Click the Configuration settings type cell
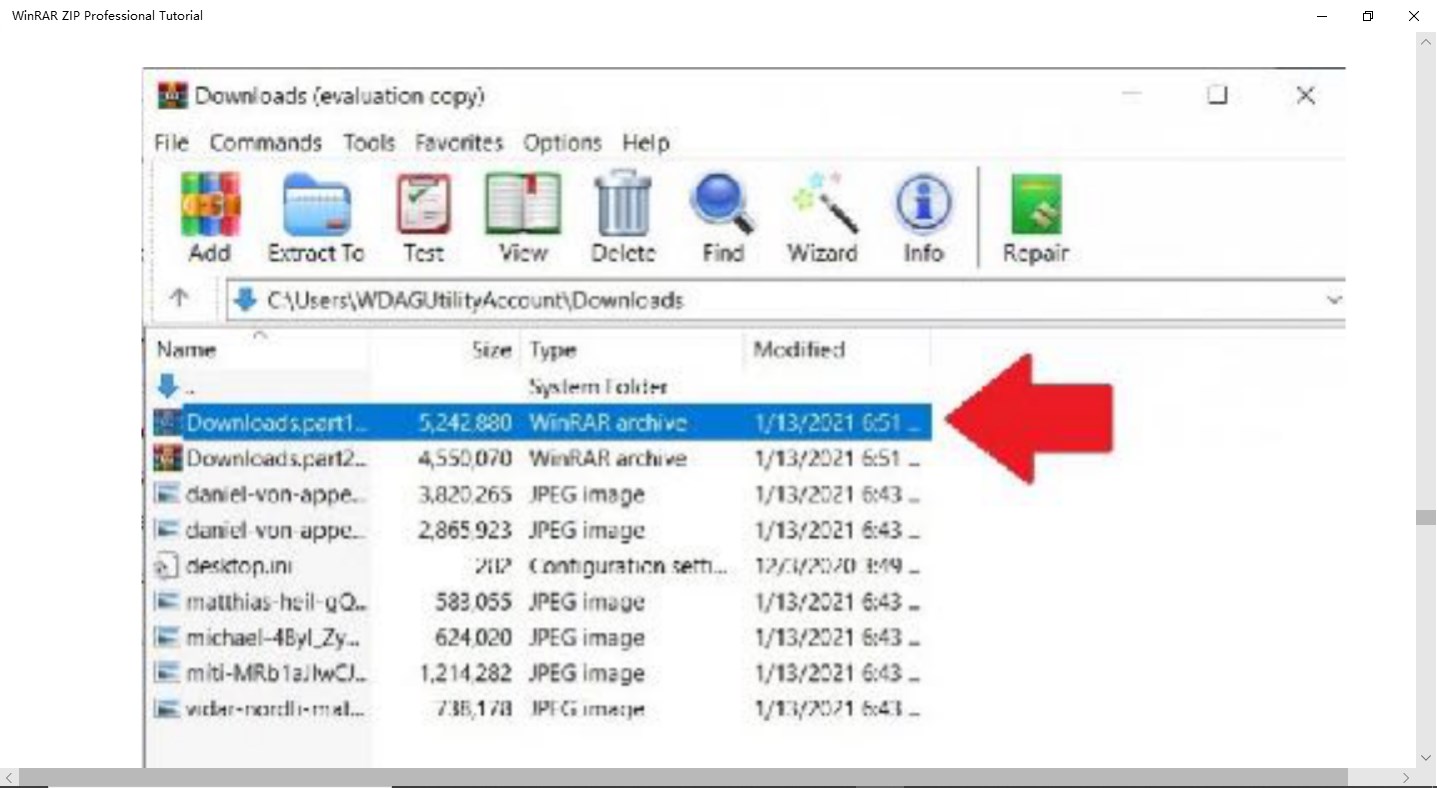Image resolution: width=1437 pixels, height=788 pixels. (628, 566)
